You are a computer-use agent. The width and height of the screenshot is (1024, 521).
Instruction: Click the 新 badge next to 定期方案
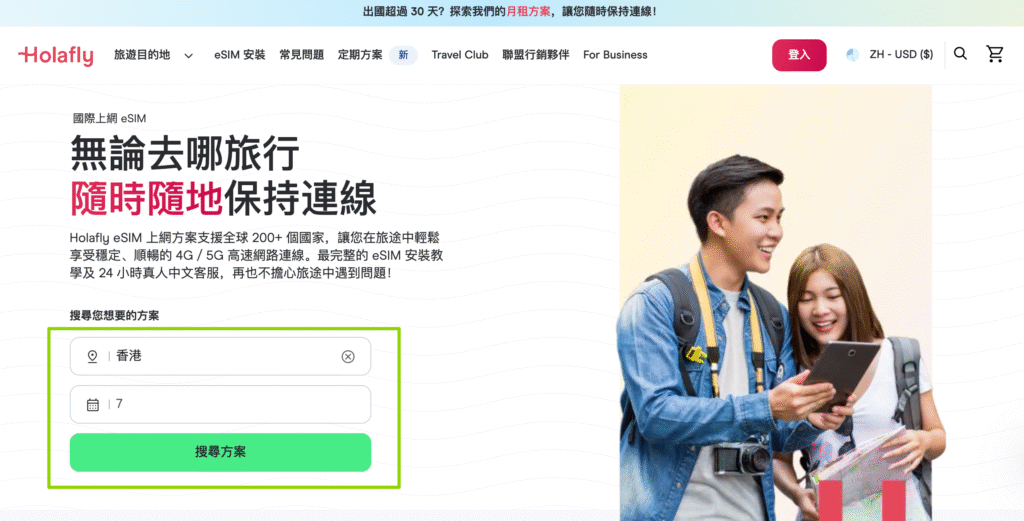pyautogui.click(x=403, y=55)
